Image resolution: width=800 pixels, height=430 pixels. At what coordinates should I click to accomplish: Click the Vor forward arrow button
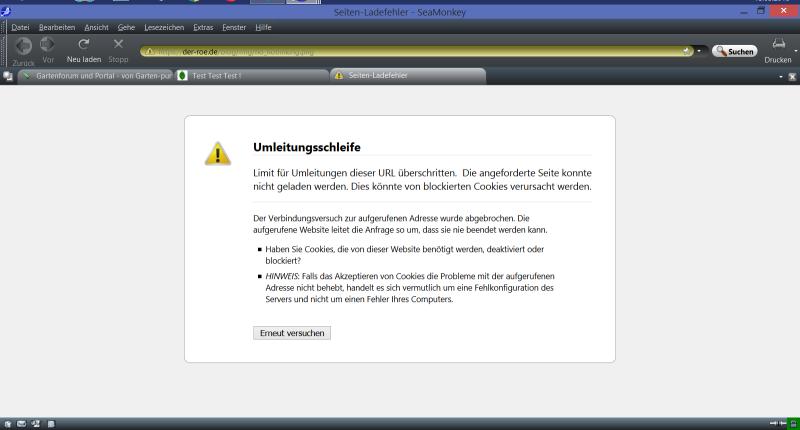[x=48, y=46]
